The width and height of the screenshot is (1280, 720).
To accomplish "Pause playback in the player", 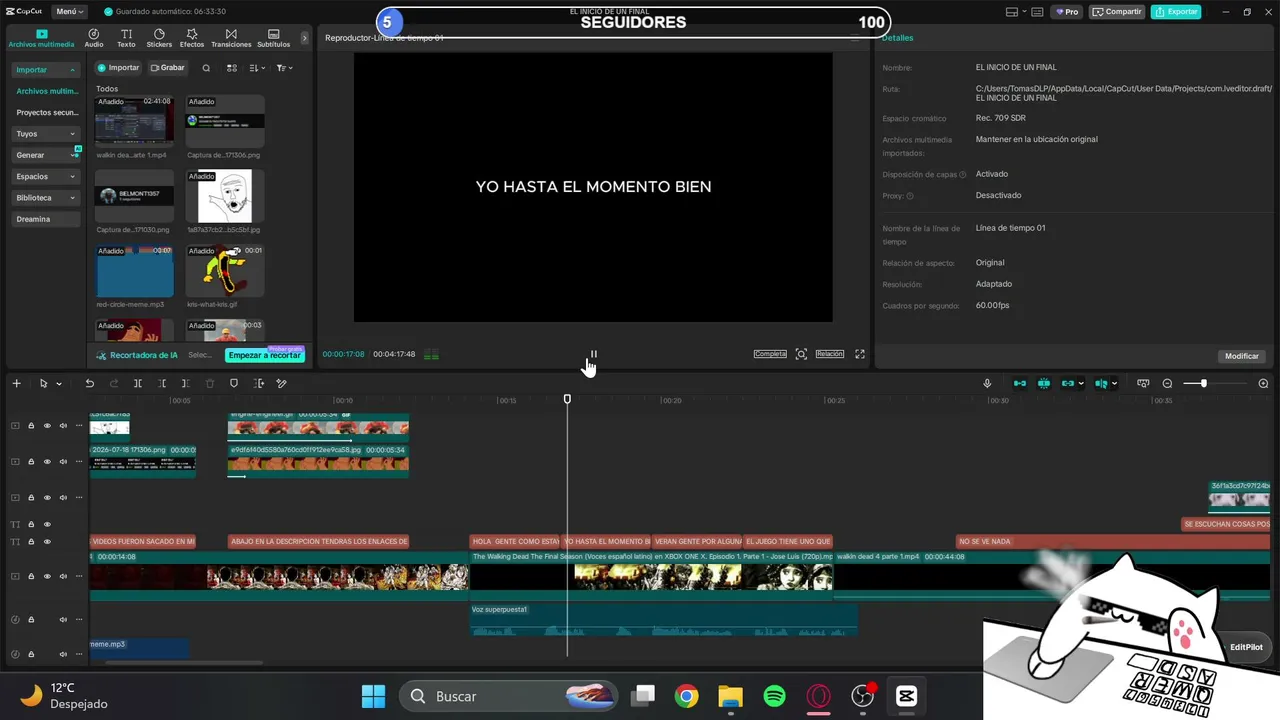I will click(x=593, y=354).
